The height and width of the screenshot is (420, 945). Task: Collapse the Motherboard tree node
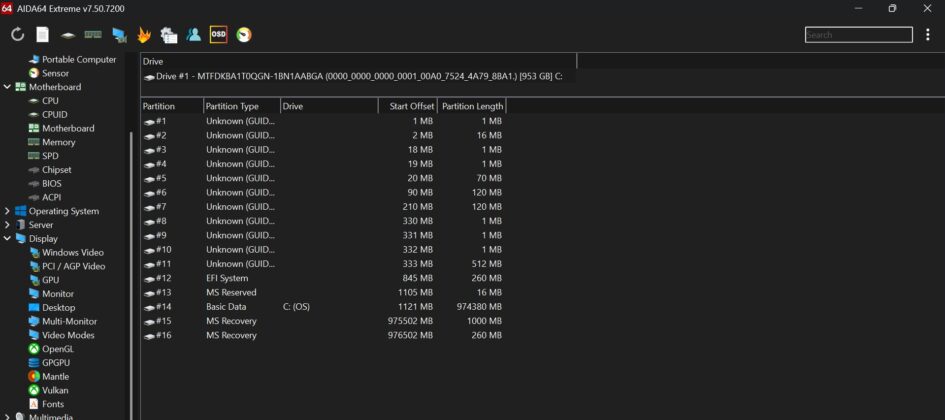tap(7, 87)
